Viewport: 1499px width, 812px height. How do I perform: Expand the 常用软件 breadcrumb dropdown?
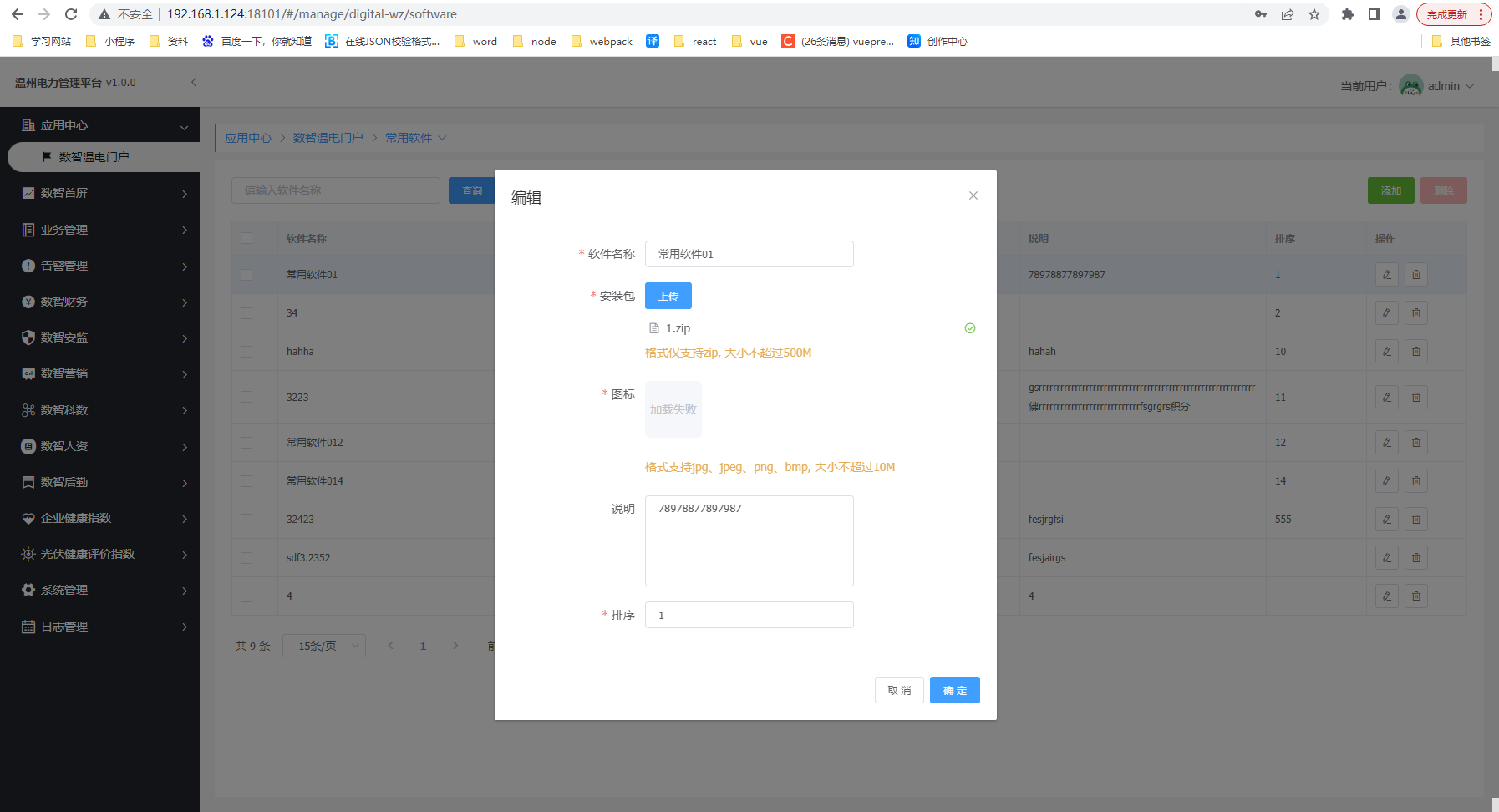[x=443, y=138]
